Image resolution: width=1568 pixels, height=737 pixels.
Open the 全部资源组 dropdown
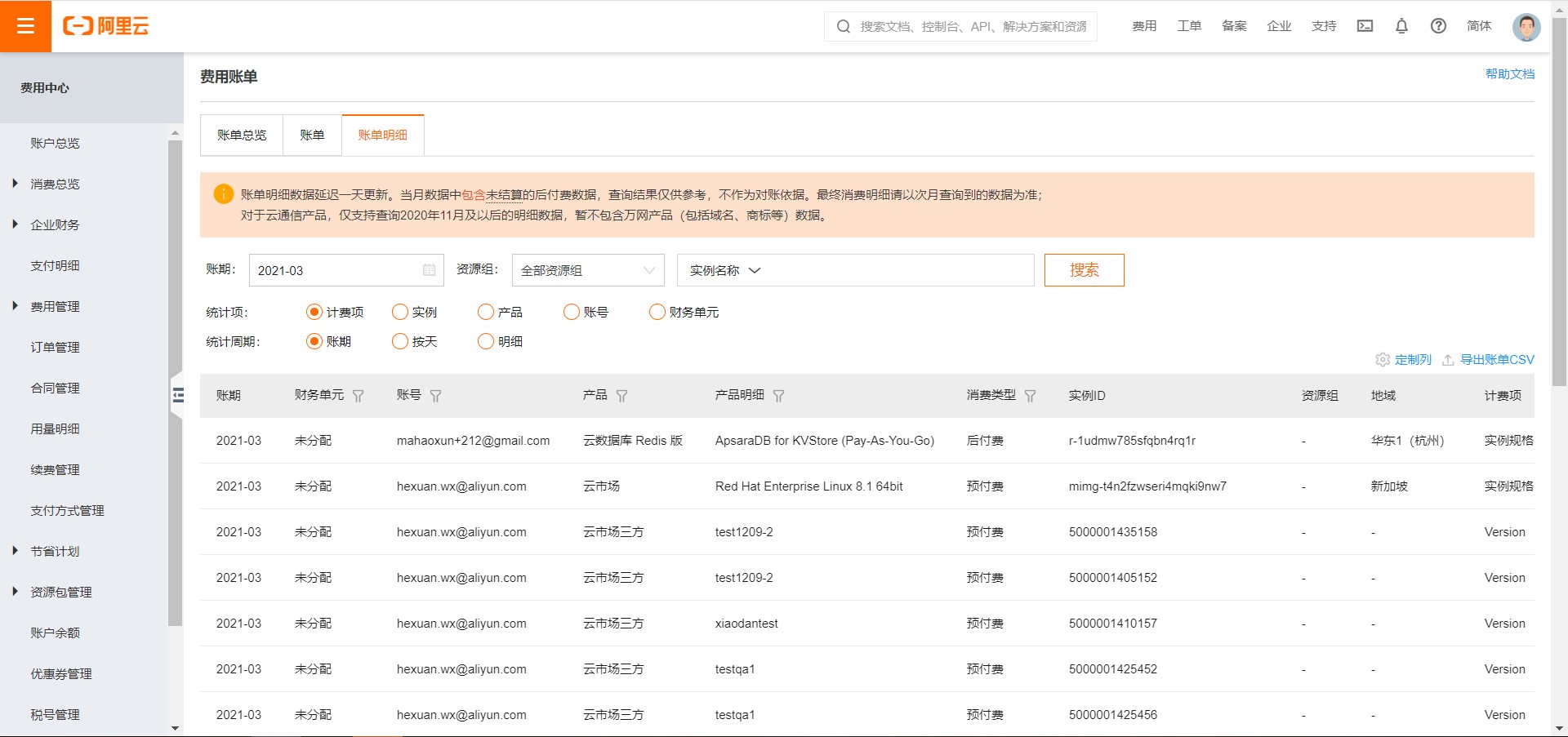click(588, 270)
